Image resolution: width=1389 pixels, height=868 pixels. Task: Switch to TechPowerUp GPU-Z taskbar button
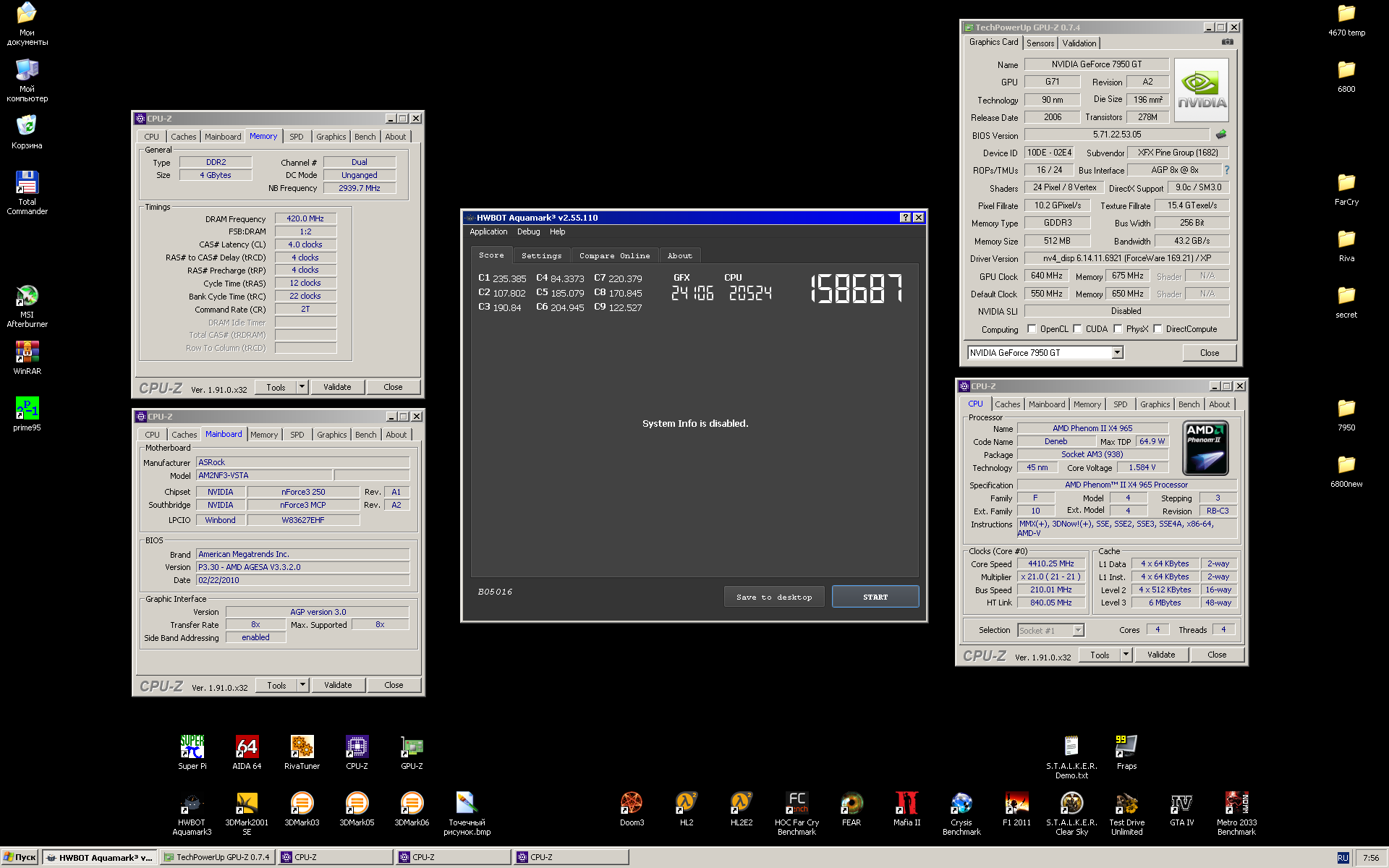point(218,857)
